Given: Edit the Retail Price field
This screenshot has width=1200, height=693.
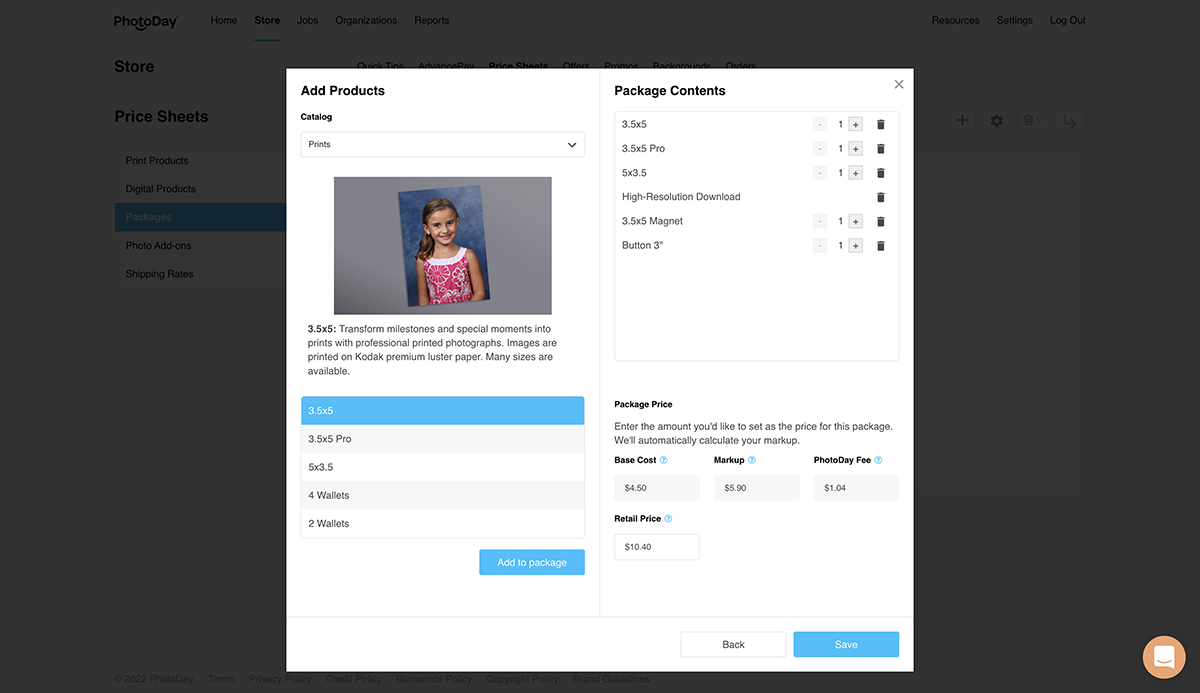Looking at the screenshot, I should [657, 547].
